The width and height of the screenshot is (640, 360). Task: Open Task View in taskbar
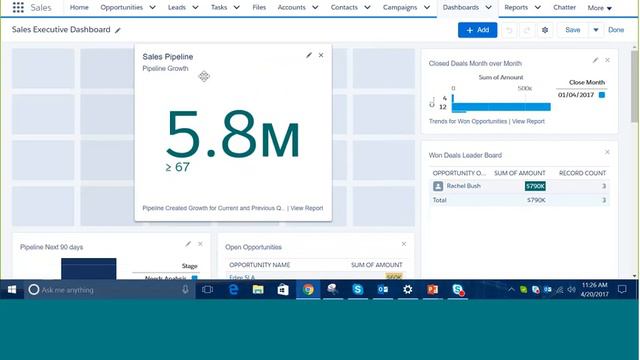pos(207,290)
